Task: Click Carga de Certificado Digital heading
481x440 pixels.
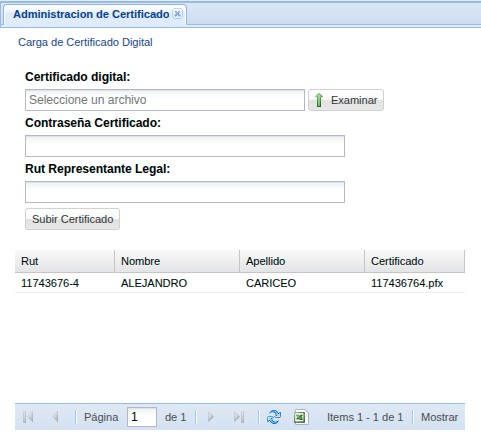Action: pyautogui.click(x=85, y=42)
